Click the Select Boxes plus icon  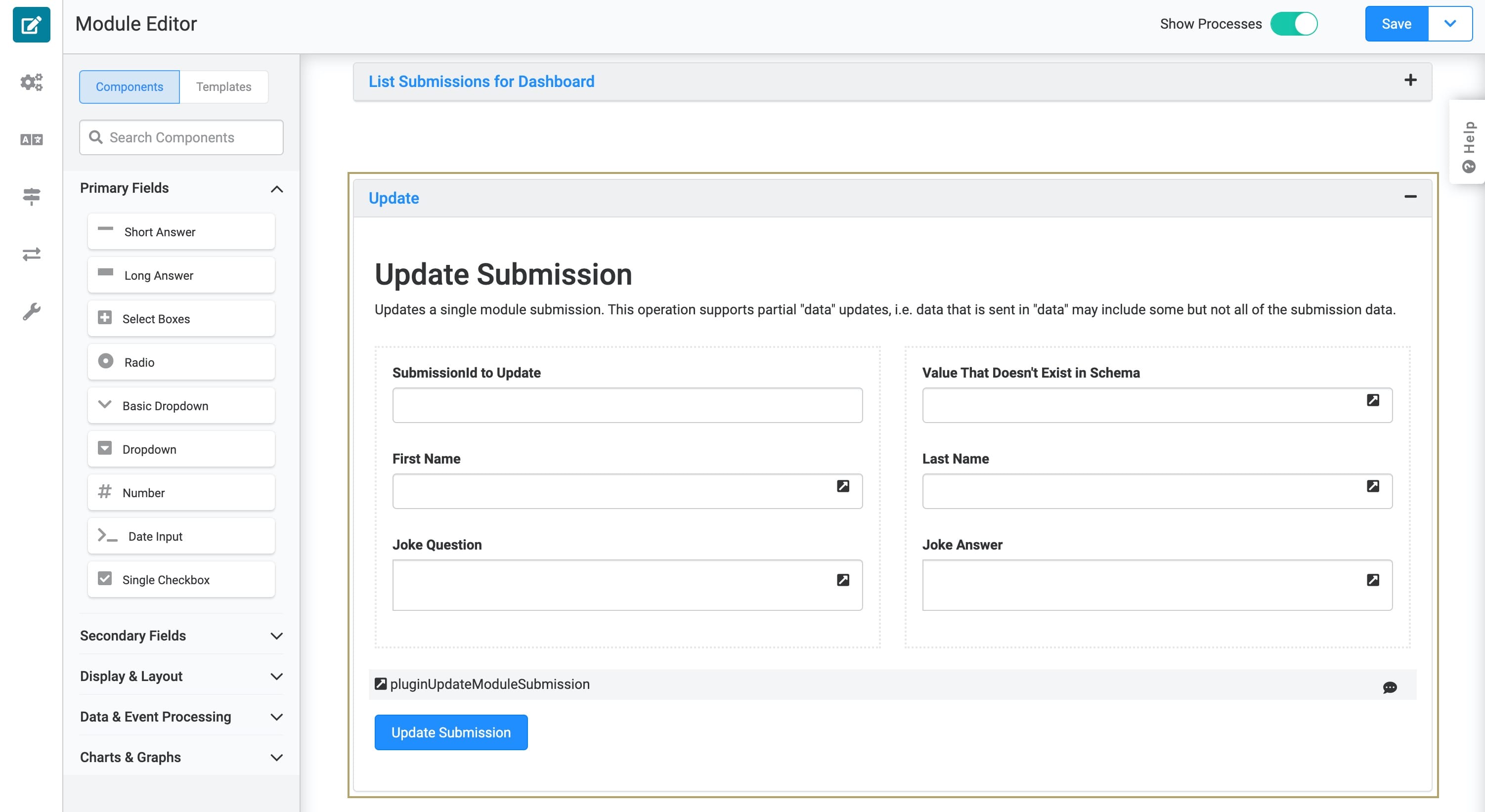click(104, 318)
